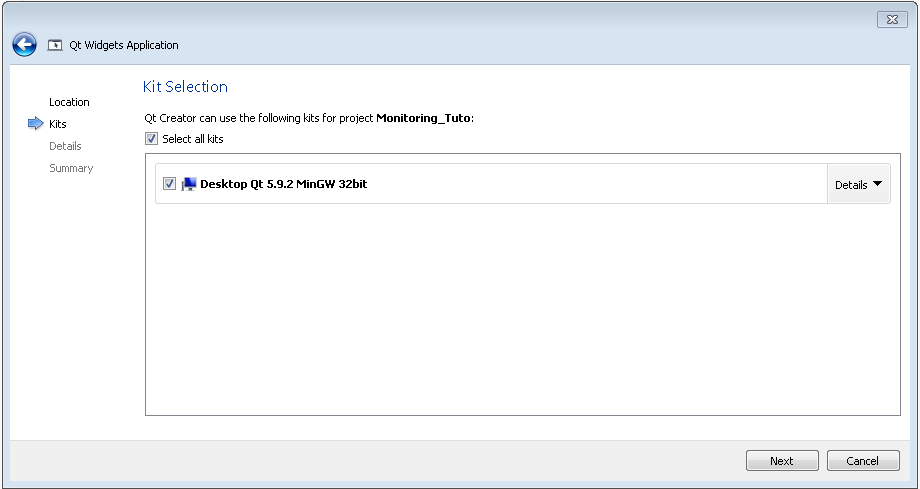
Task: Click the Kit Selection heading
Action: (185, 87)
